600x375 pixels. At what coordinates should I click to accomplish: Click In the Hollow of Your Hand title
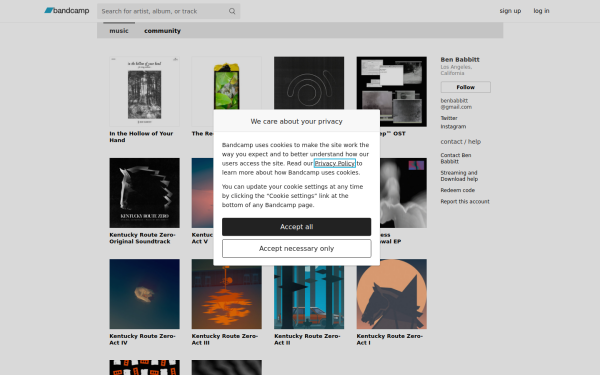click(x=141, y=137)
